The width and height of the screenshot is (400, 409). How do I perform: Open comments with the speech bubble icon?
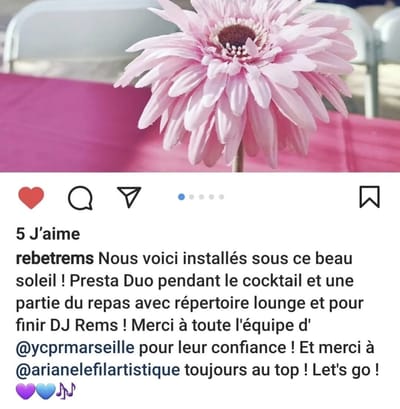80,198
